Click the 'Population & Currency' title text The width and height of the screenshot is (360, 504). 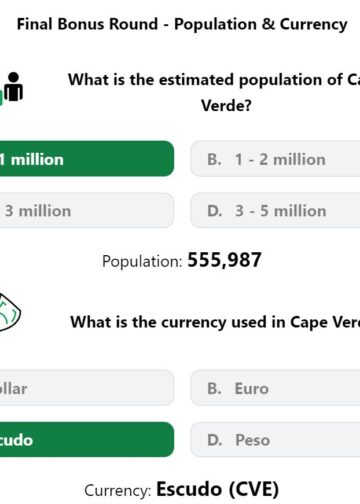click(261, 24)
